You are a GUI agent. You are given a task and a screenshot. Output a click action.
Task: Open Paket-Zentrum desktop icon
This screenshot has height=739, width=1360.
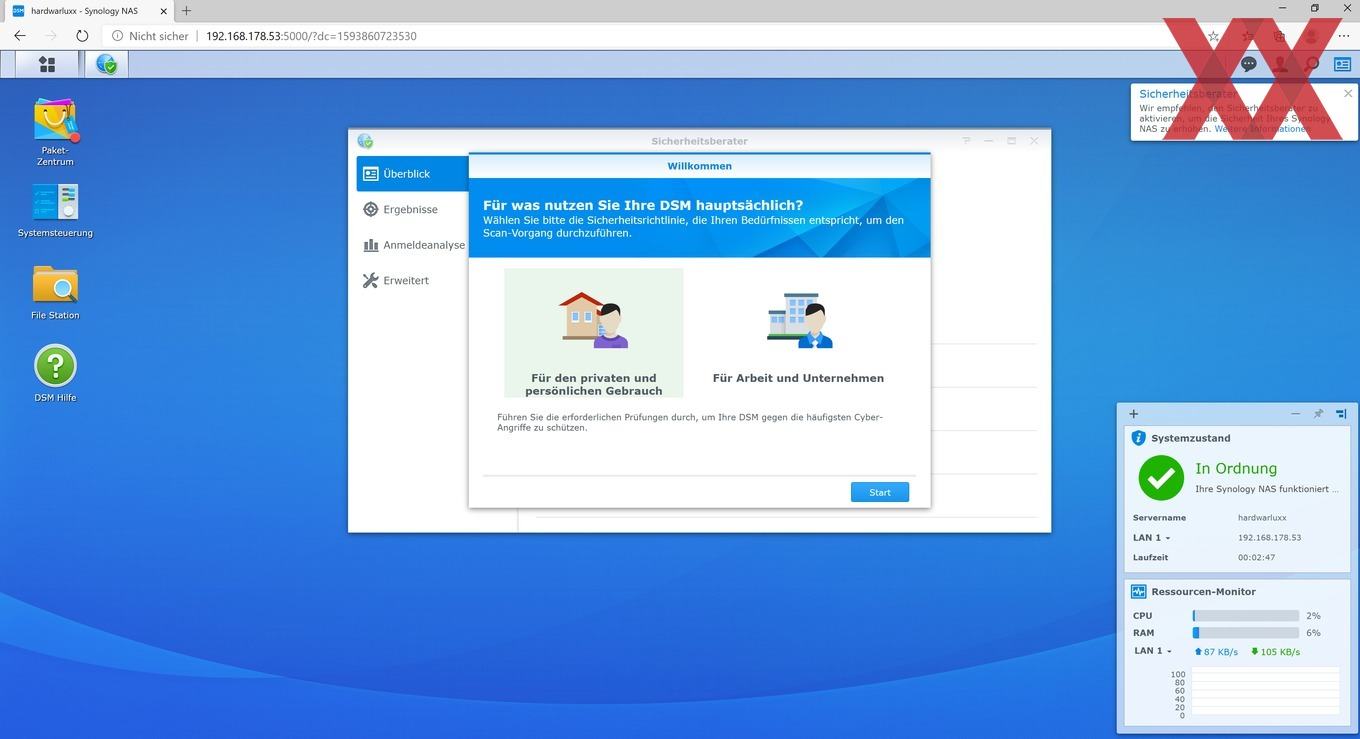[x=56, y=131]
